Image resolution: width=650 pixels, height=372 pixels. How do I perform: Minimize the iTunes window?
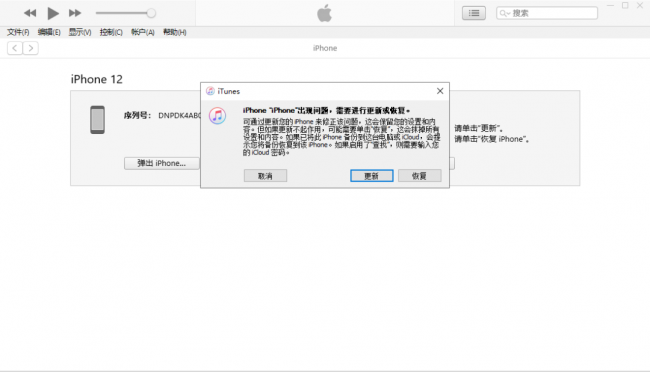coord(610,5)
